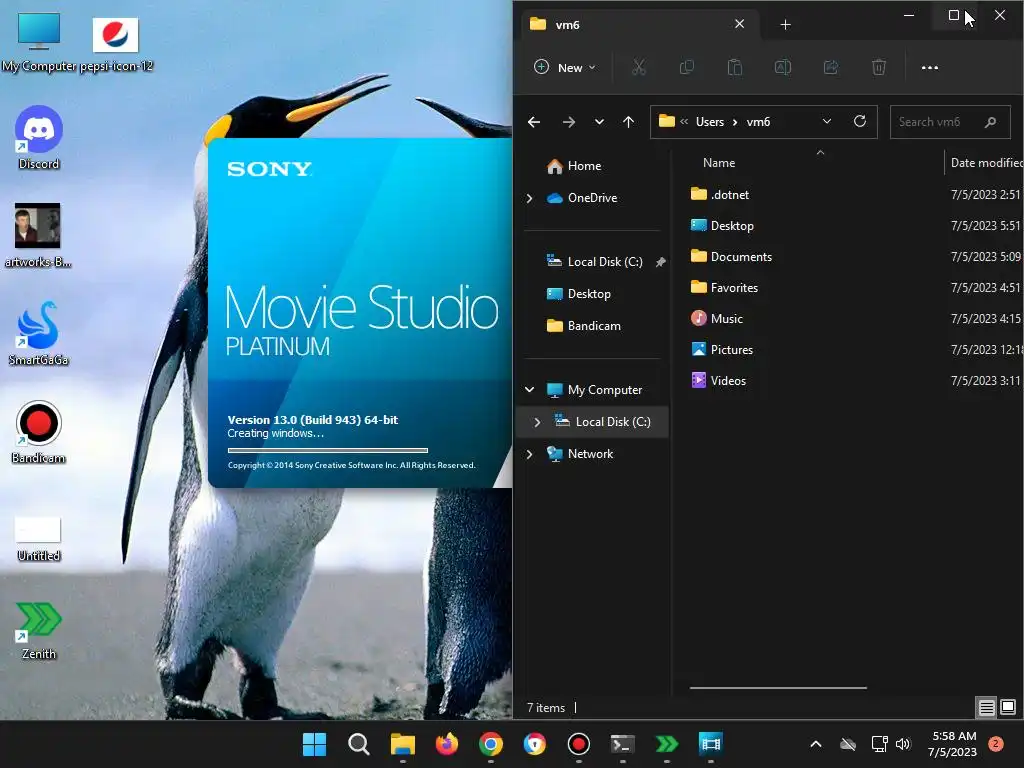Open address bar history dropdown chevron
The width and height of the screenshot is (1024, 768).
[826, 121]
